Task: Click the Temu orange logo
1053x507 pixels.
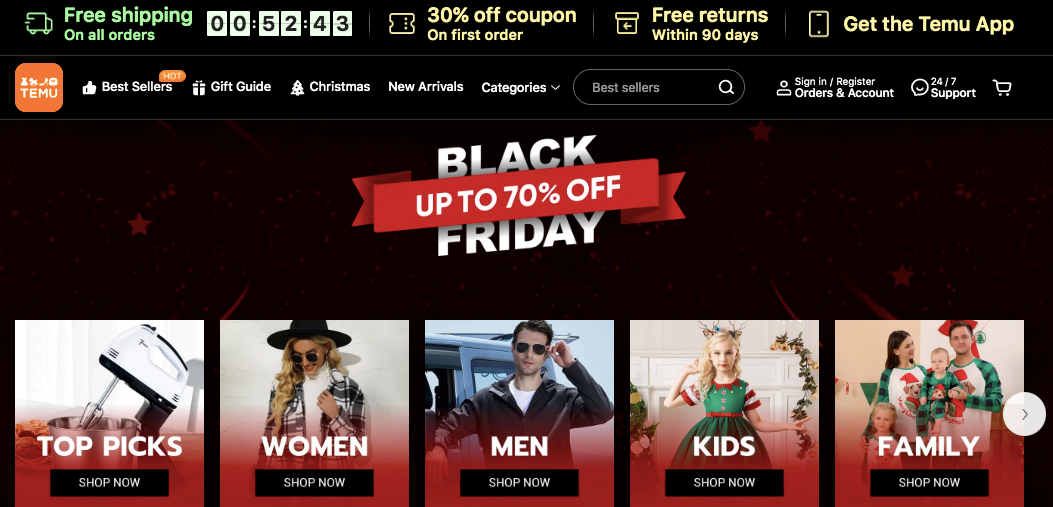Action: pyautogui.click(x=39, y=87)
